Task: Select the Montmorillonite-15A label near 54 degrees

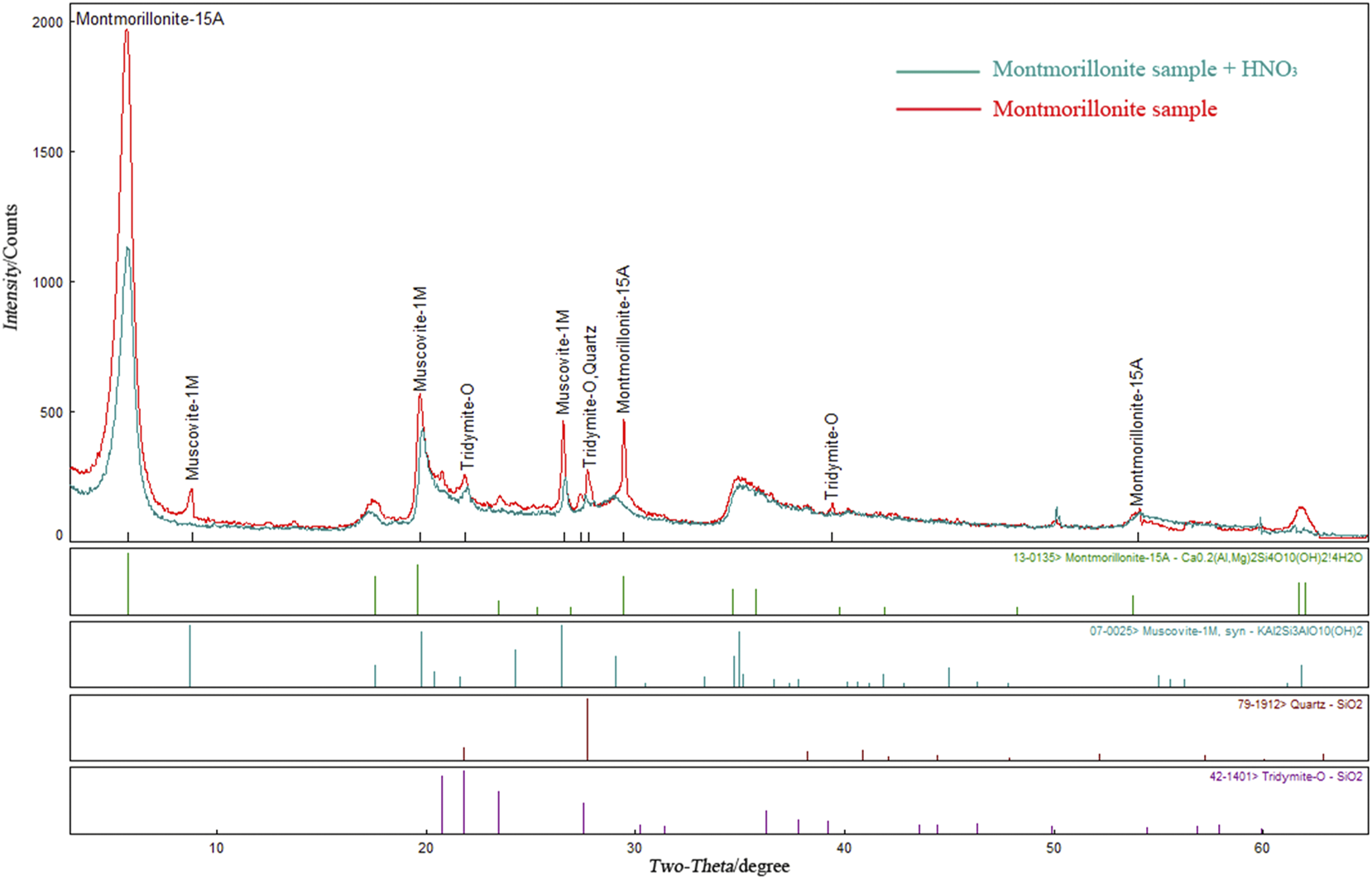Action: [x=1137, y=431]
